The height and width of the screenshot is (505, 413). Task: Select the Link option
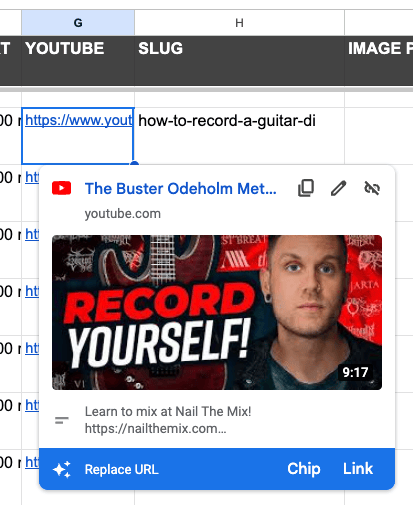(358, 469)
